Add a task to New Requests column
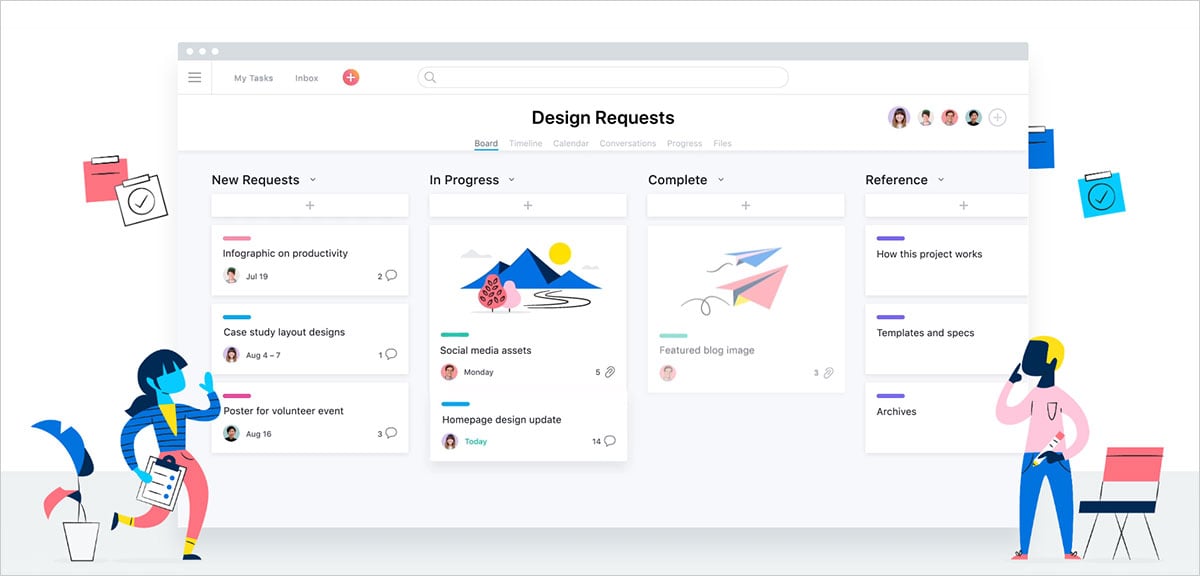1200x576 pixels. coord(310,205)
